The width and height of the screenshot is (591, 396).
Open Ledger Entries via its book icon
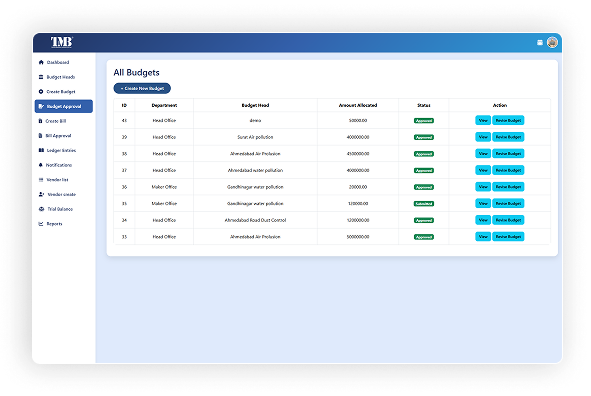(x=41, y=150)
